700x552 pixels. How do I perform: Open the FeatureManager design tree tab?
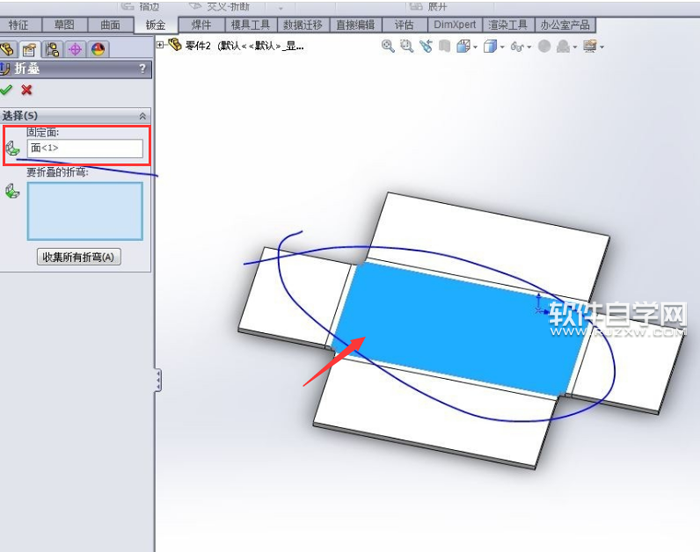coord(8,49)
